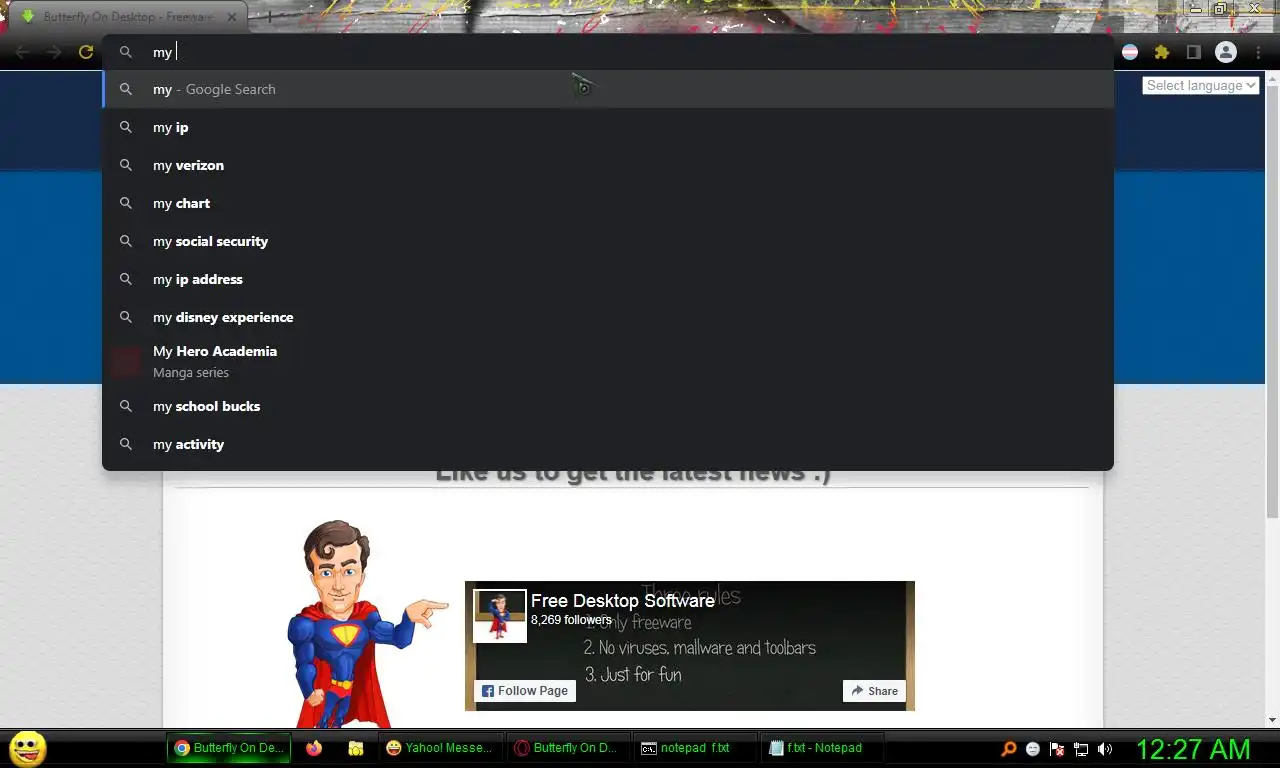This screenshot has height=768, width=1280.
Task: Switch to Chrome Butterfly On De... taskbar item
Action: click(229, 748)
